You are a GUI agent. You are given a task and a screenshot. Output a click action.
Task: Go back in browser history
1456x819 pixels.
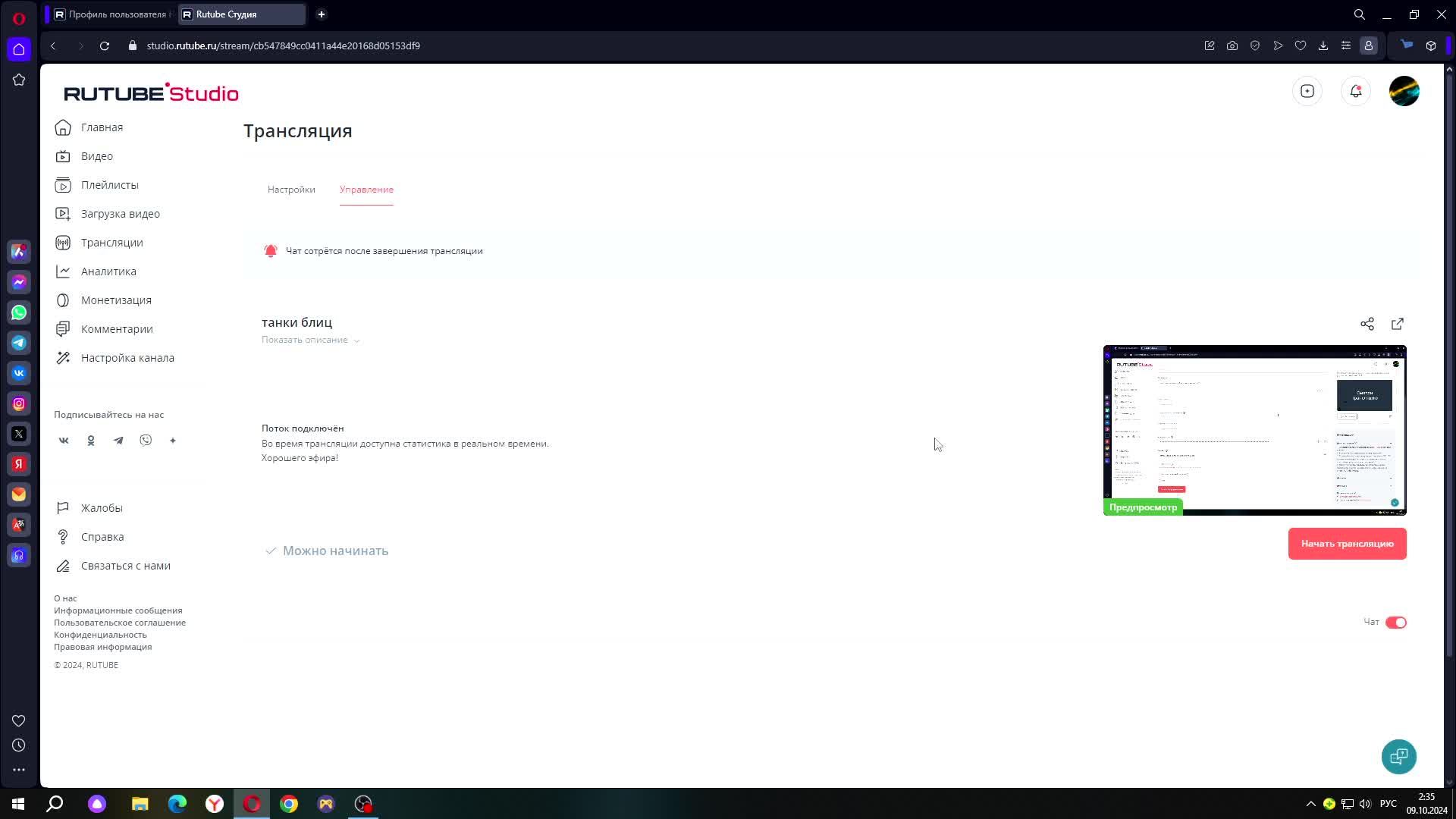pyautogui.click(x=53, y=46)
